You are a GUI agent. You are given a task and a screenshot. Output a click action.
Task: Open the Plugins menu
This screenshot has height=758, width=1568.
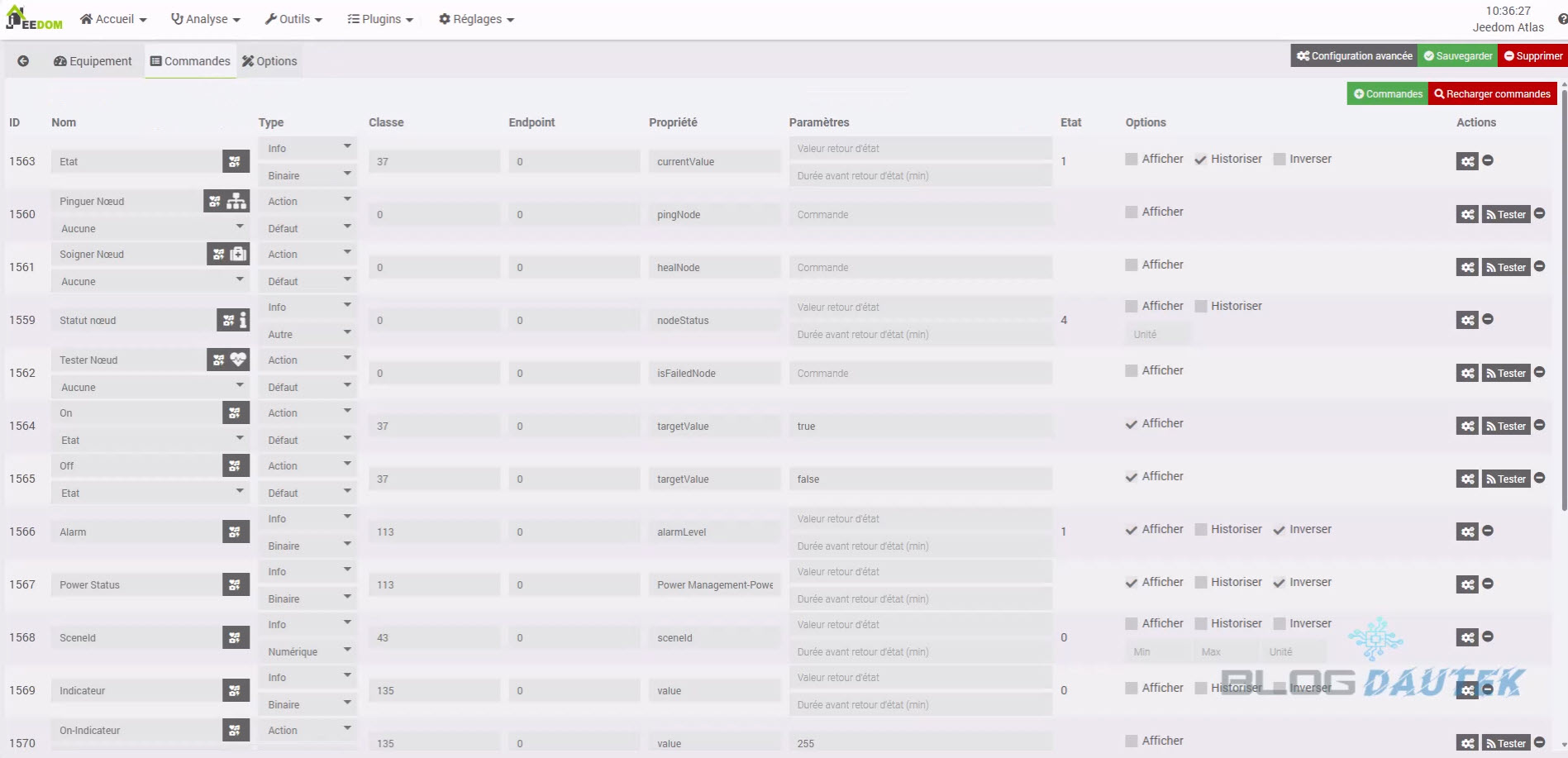[x=380, y=19]
